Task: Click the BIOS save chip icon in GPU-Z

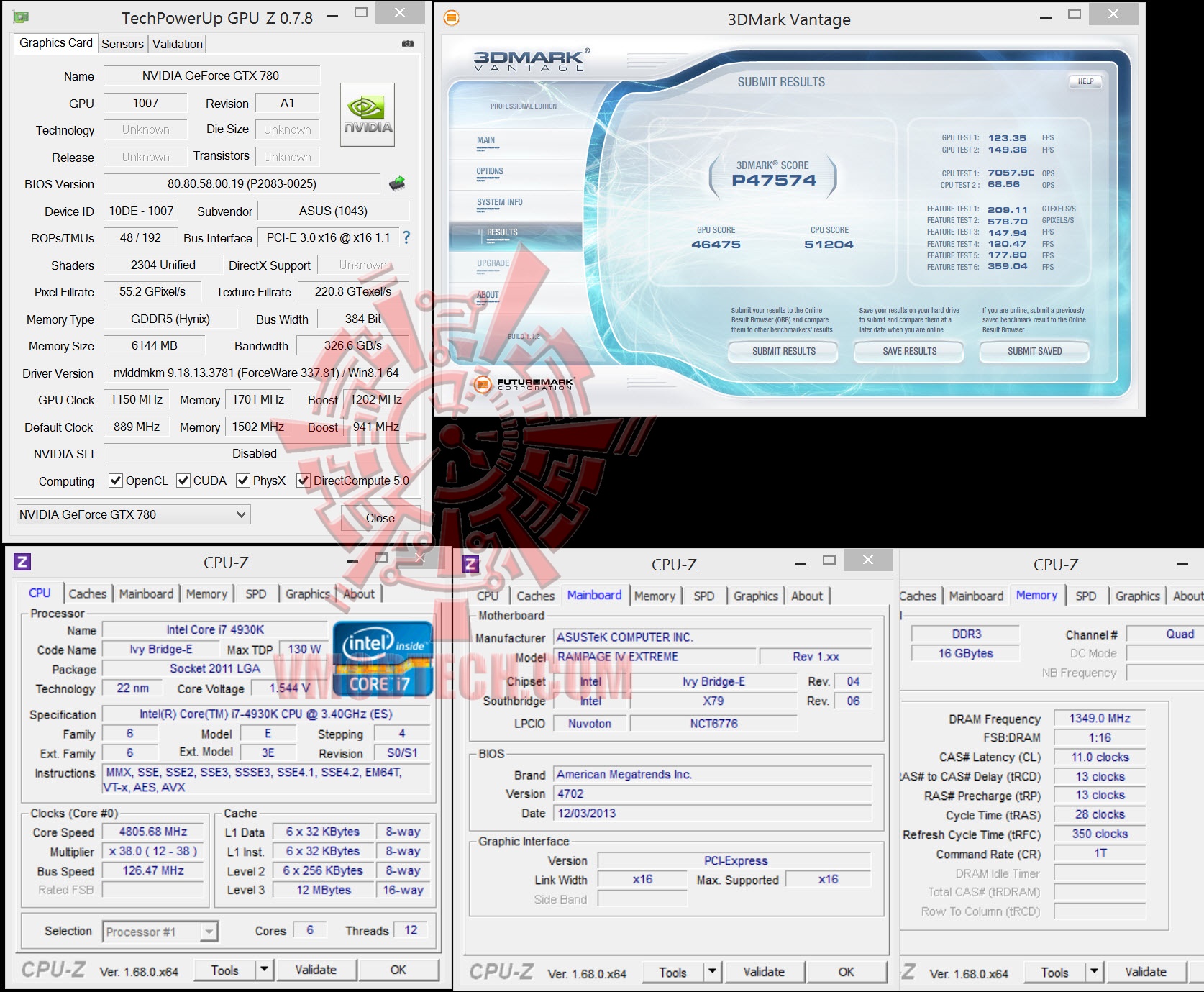Action: pyautogui.click(x=397, y=183)
